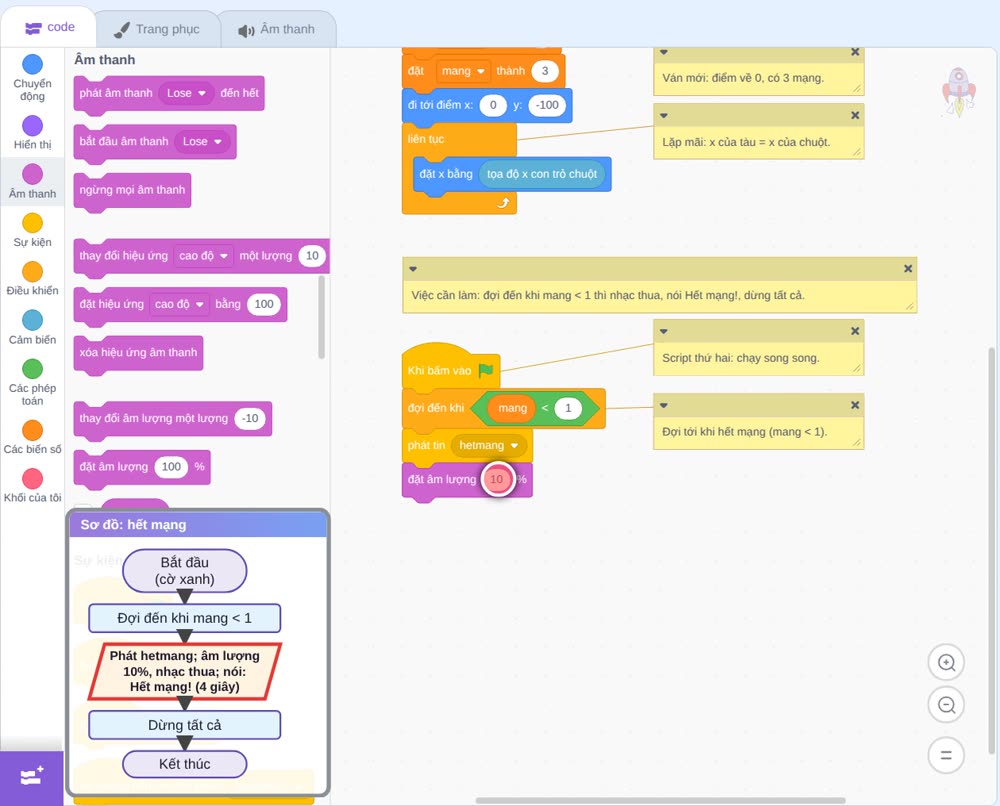Open the 'mang' variable dropdown in đặt block

point(463,71)
